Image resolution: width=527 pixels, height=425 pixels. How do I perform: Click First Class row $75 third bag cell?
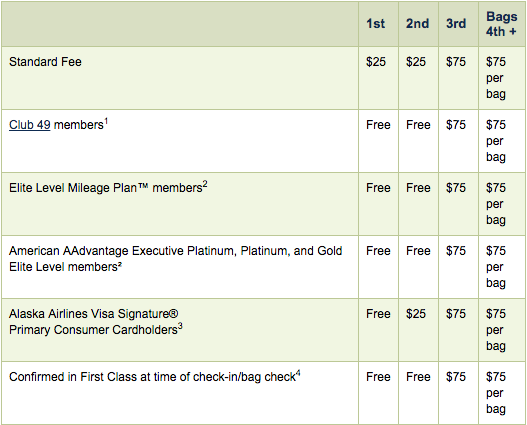point(456,377)
